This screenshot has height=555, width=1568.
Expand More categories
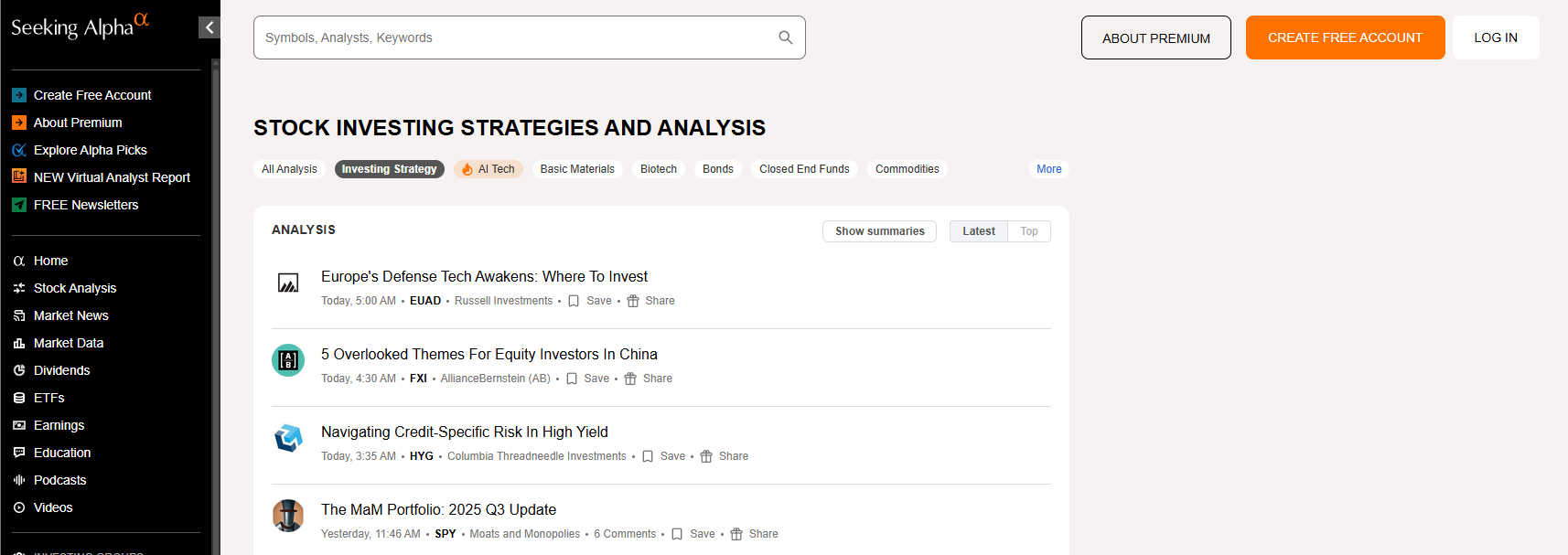[1049, 169]
